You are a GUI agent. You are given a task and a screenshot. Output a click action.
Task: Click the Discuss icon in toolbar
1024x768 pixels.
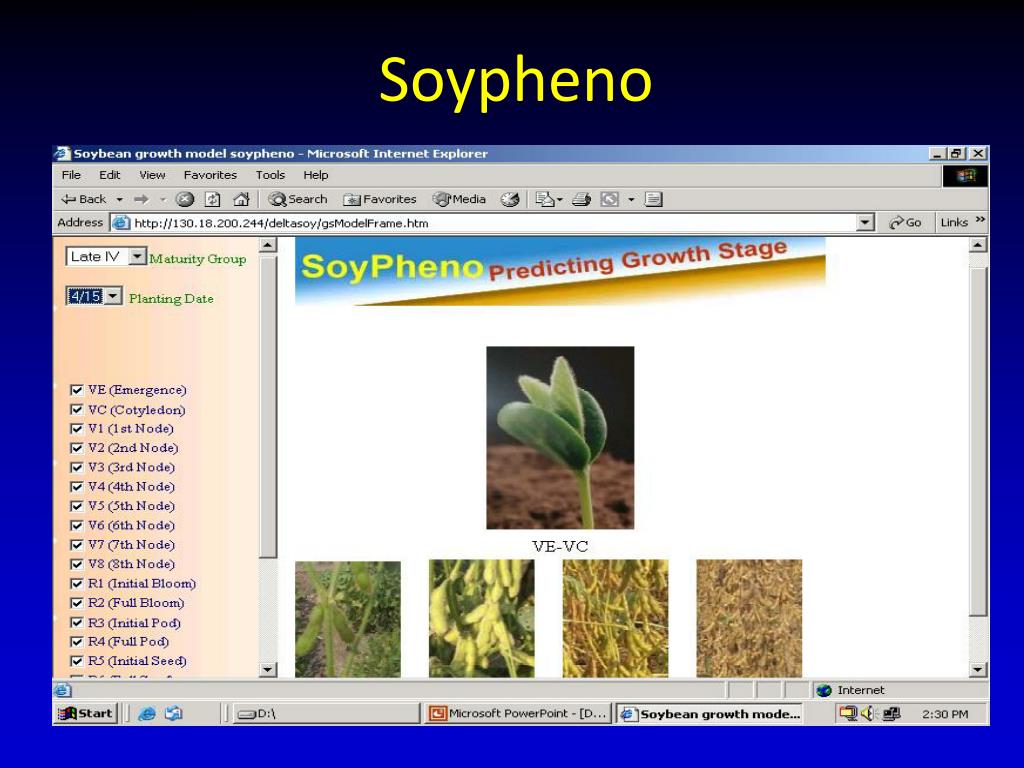[x=654, y=199]
